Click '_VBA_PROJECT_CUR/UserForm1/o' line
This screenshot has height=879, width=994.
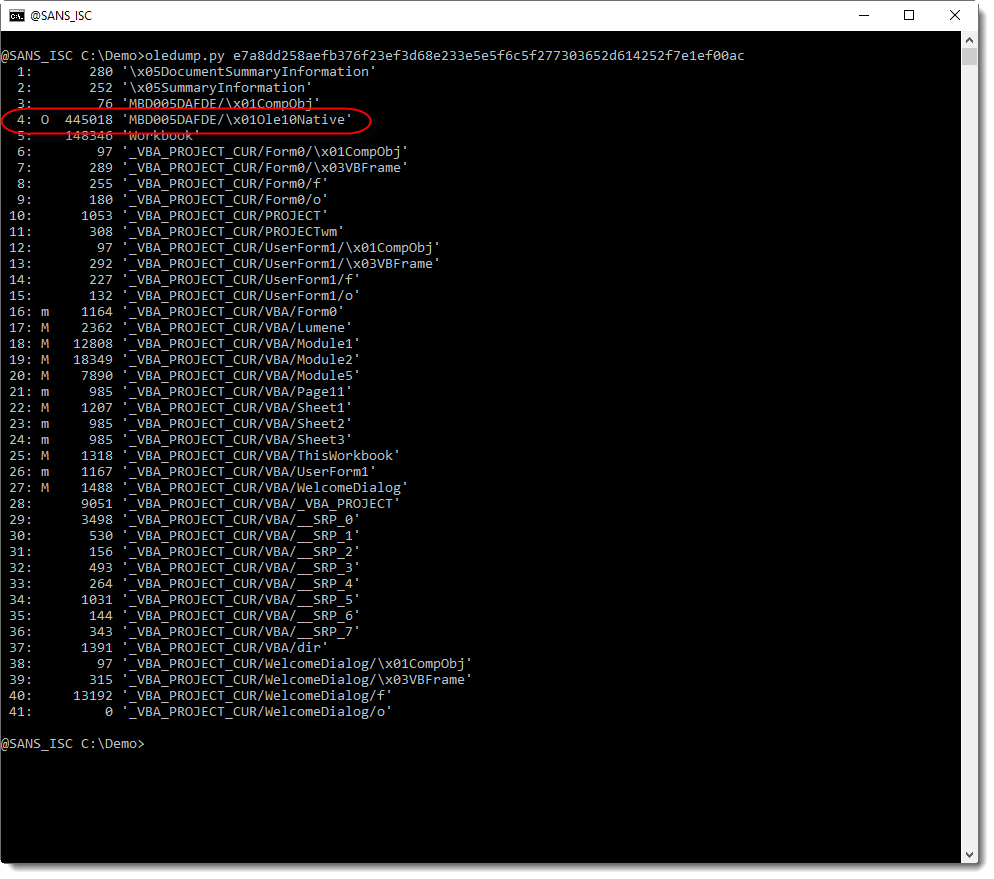coord(184,296)
